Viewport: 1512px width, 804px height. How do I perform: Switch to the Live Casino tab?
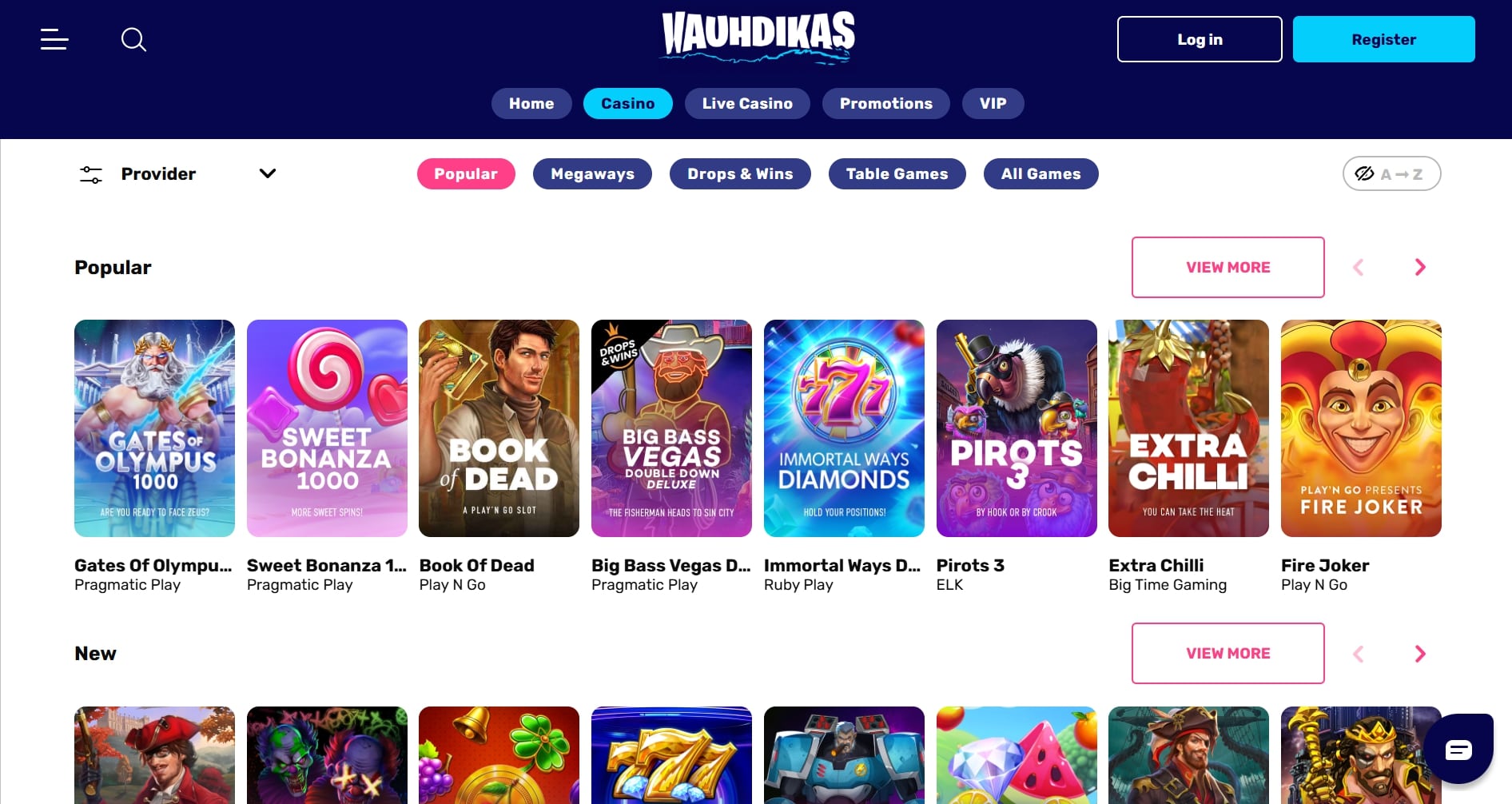click(x=747, y=103)
